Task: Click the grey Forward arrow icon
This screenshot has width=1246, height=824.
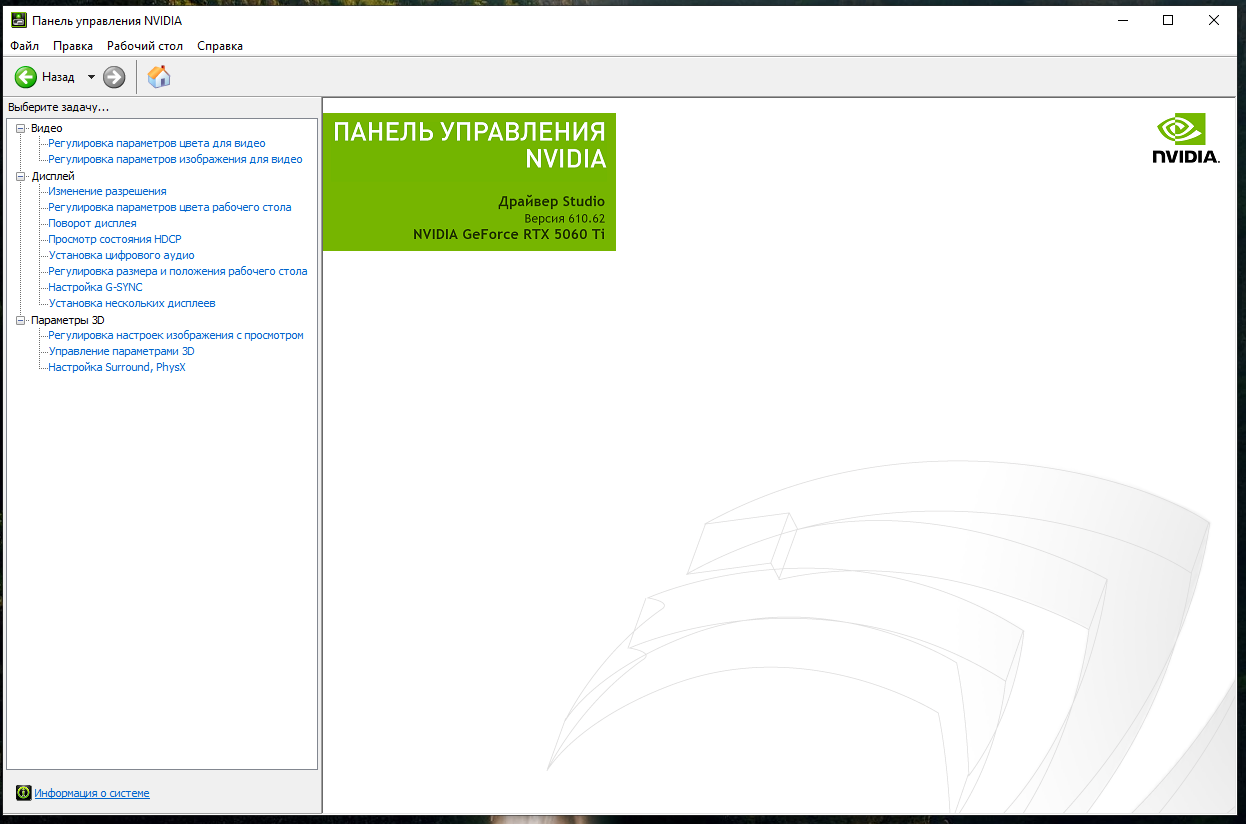Action: pos(114,77)
